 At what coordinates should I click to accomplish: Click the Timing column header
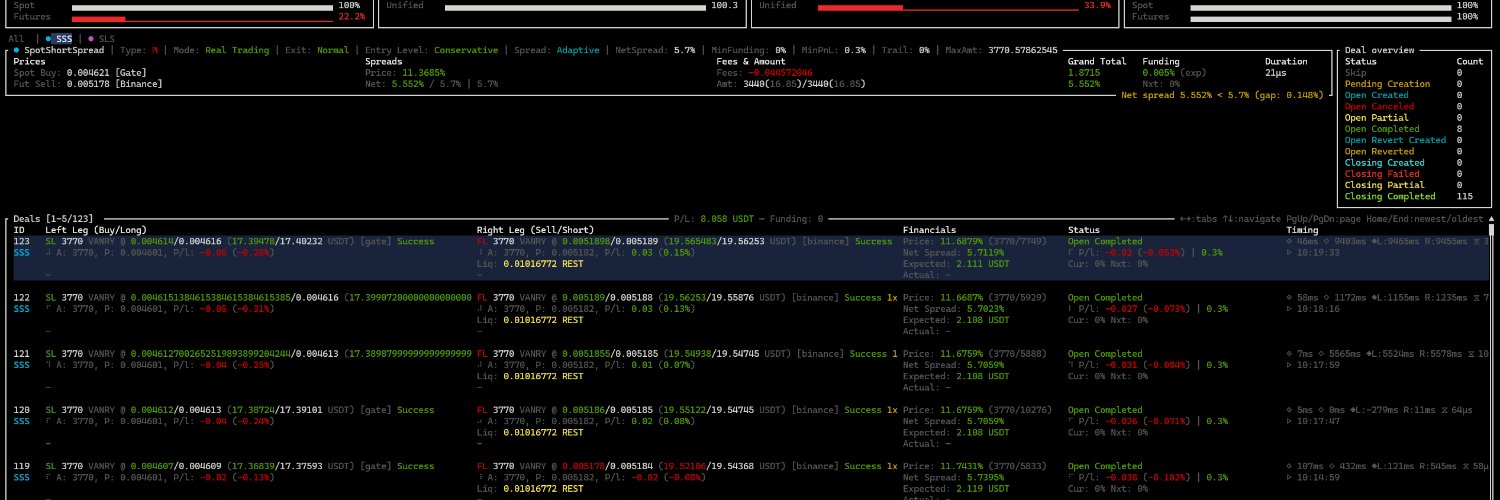[x=1302, y=230]
